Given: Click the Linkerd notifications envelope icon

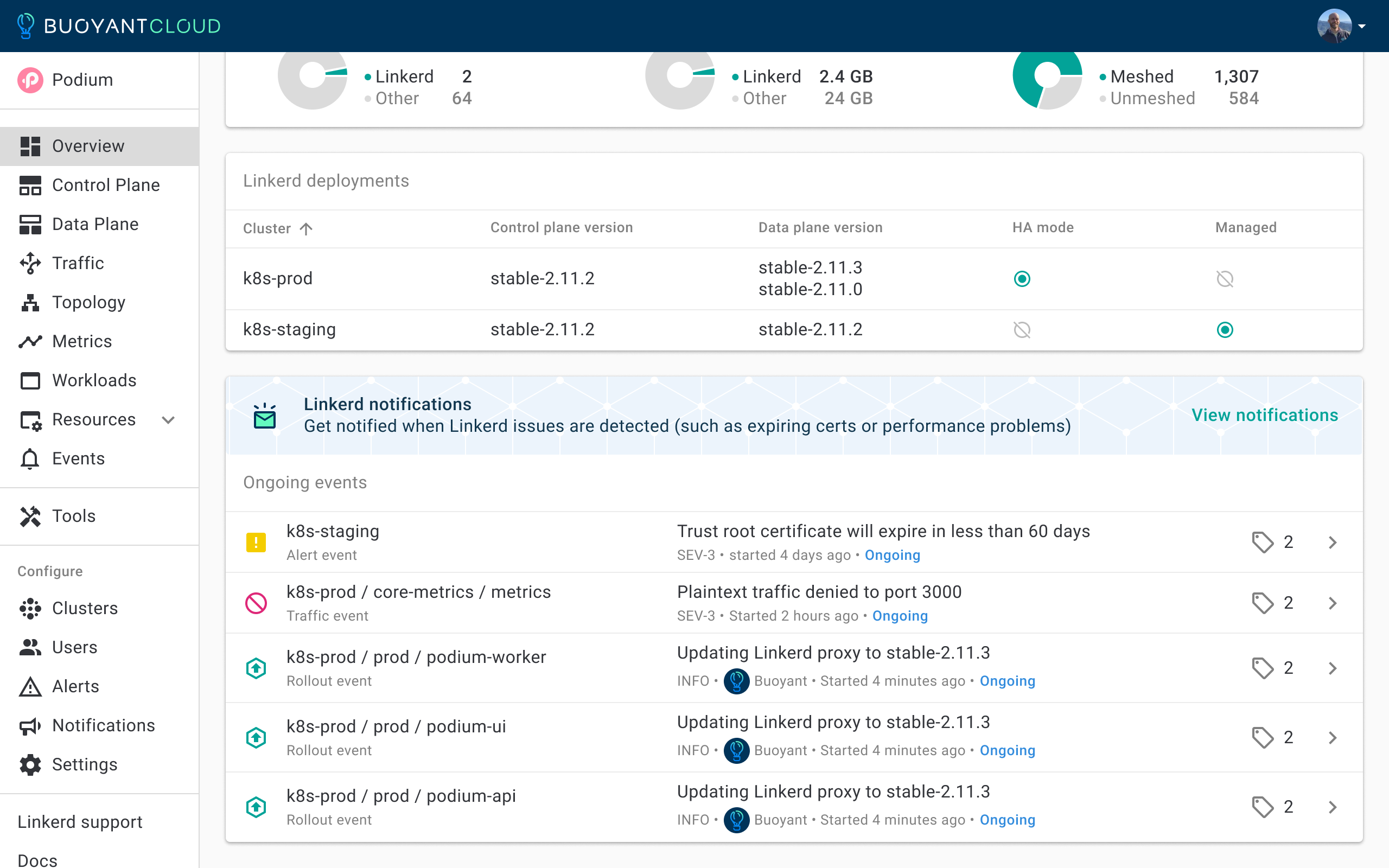Looking at the screenshot, I should click(x=265, y=415).
